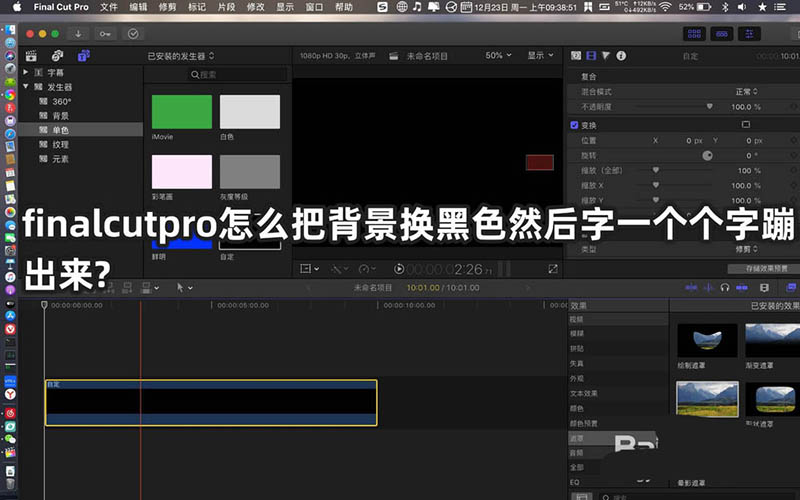The image size is (800, 500).
Task: Toggle the effects browser button
Action: [x=791, y=288]
